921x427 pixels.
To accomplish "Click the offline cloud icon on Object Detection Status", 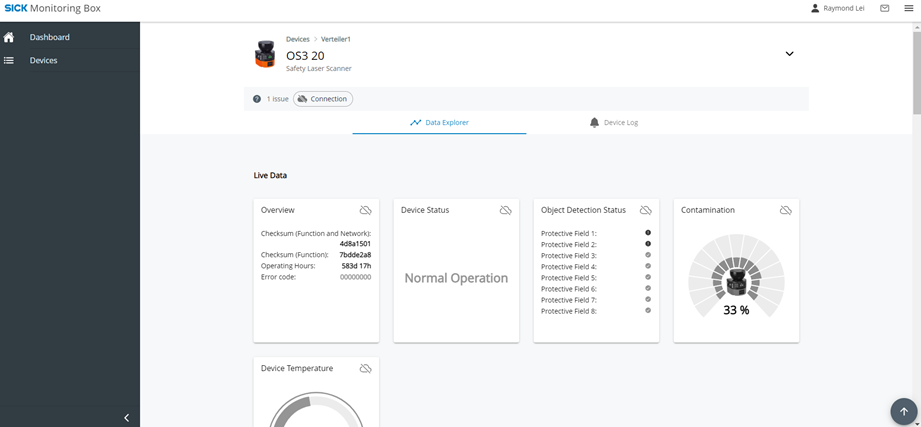I will point(646,210).
